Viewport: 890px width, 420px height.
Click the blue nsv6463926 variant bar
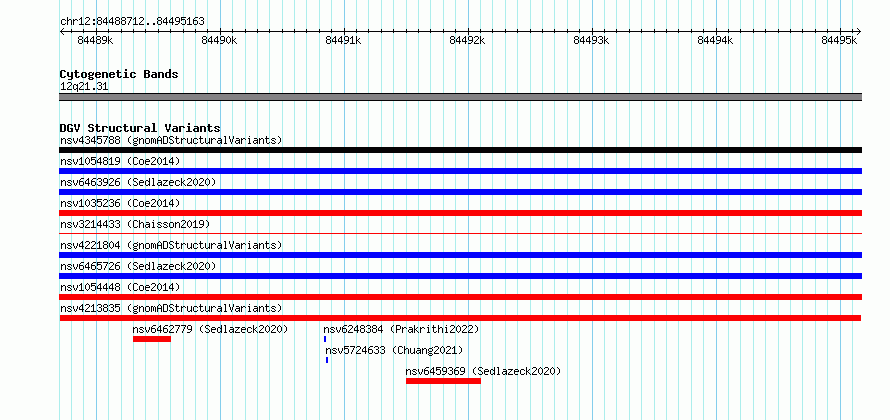click(460, 192)
